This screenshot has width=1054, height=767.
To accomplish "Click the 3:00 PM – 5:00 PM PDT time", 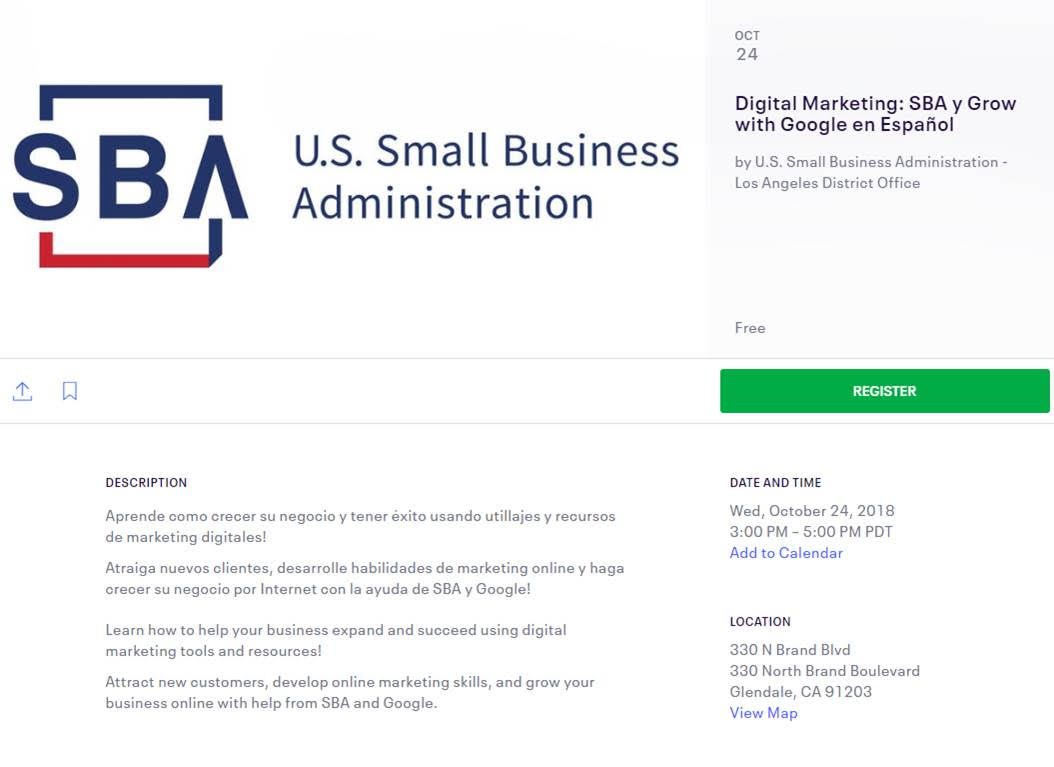I will pyautogui.click(x=811, y=532).
